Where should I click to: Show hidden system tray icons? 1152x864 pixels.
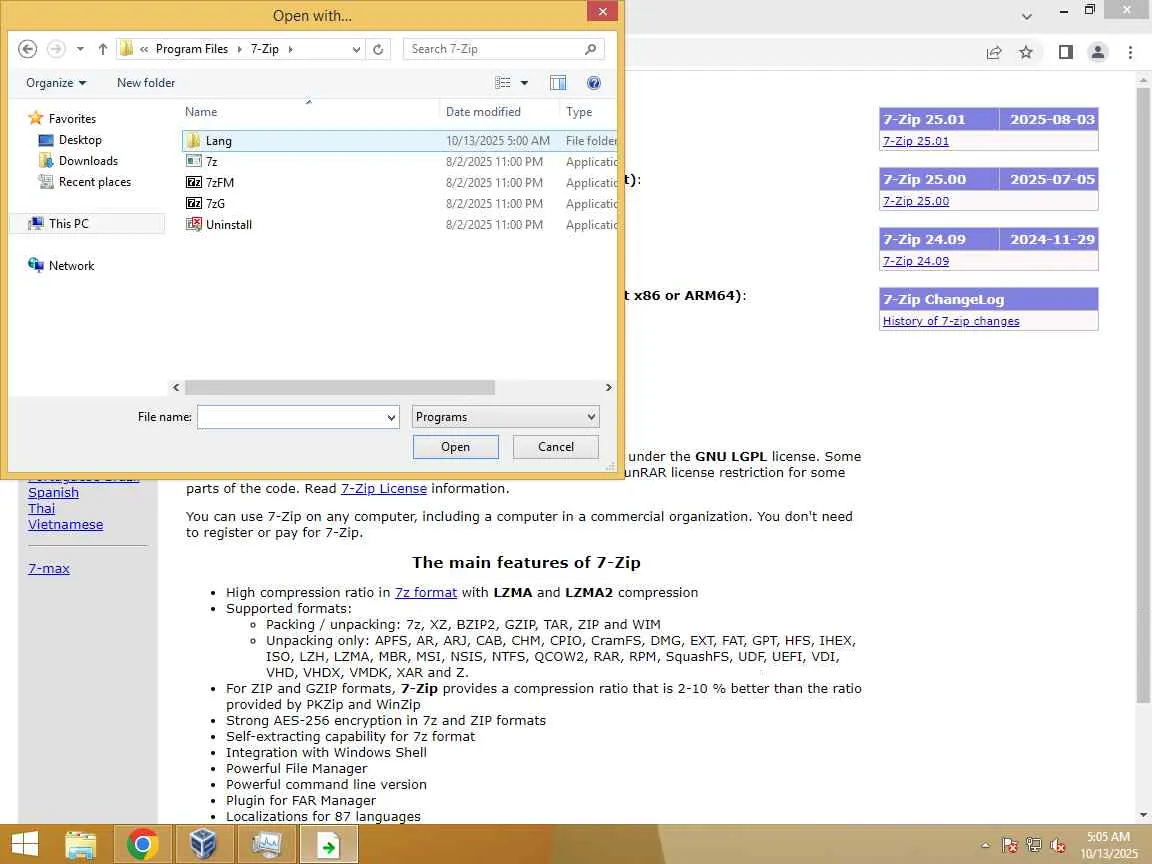(x=985, y=846)
